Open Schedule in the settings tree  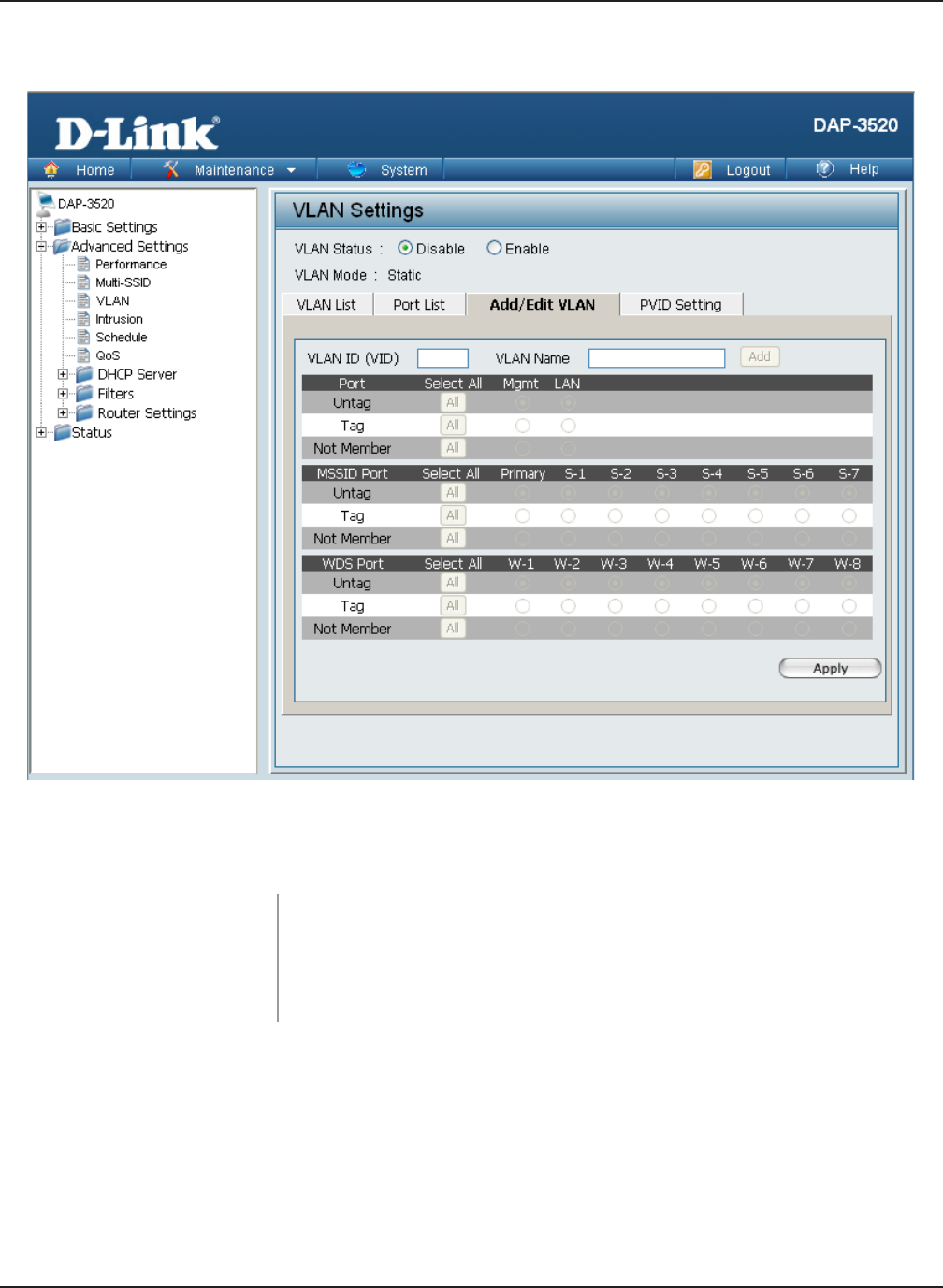click(x=122, y=338)
